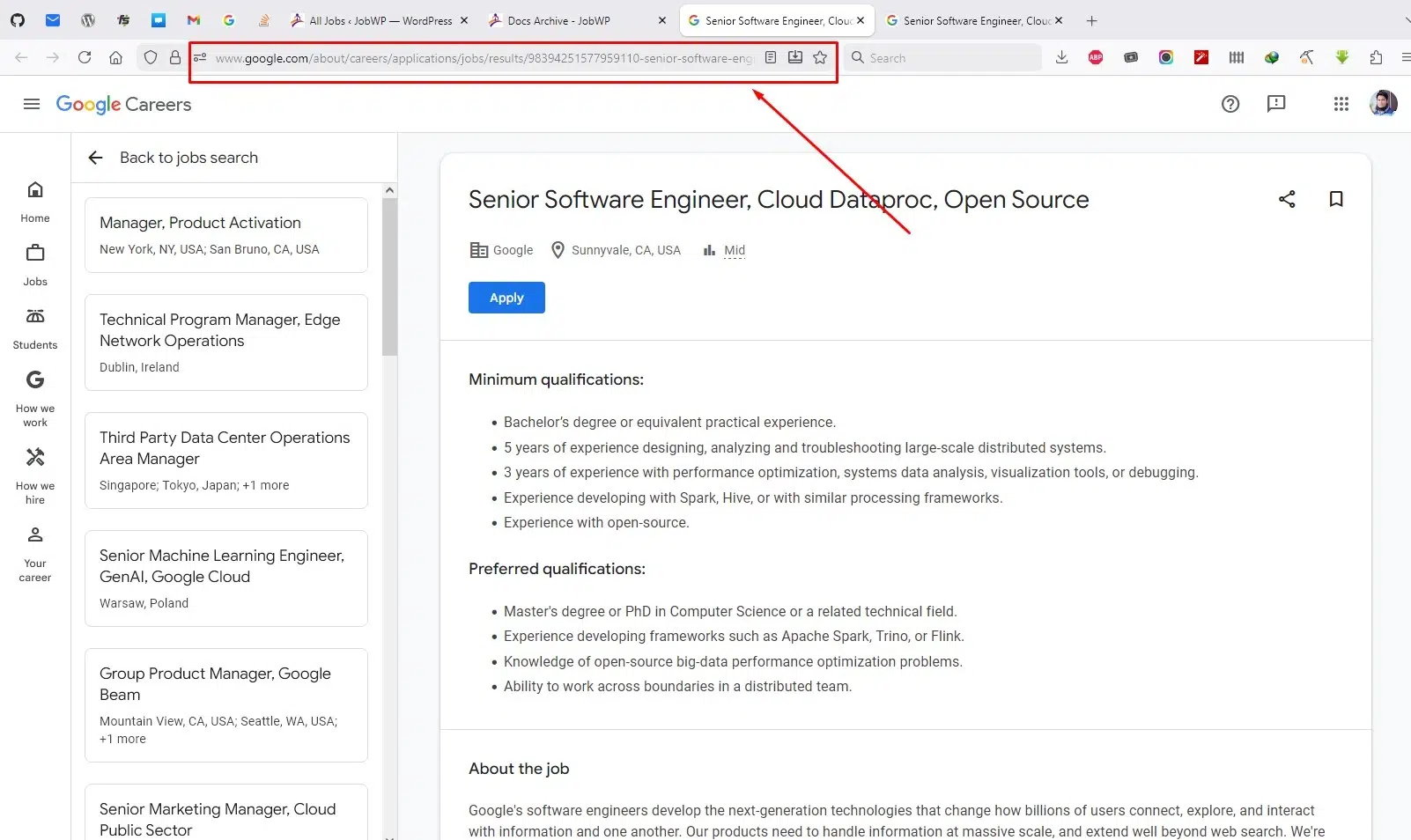This screenshot has height=840, width=1411.
Task: Bookmark the page with the star toggle
Action: pos(820,57)
